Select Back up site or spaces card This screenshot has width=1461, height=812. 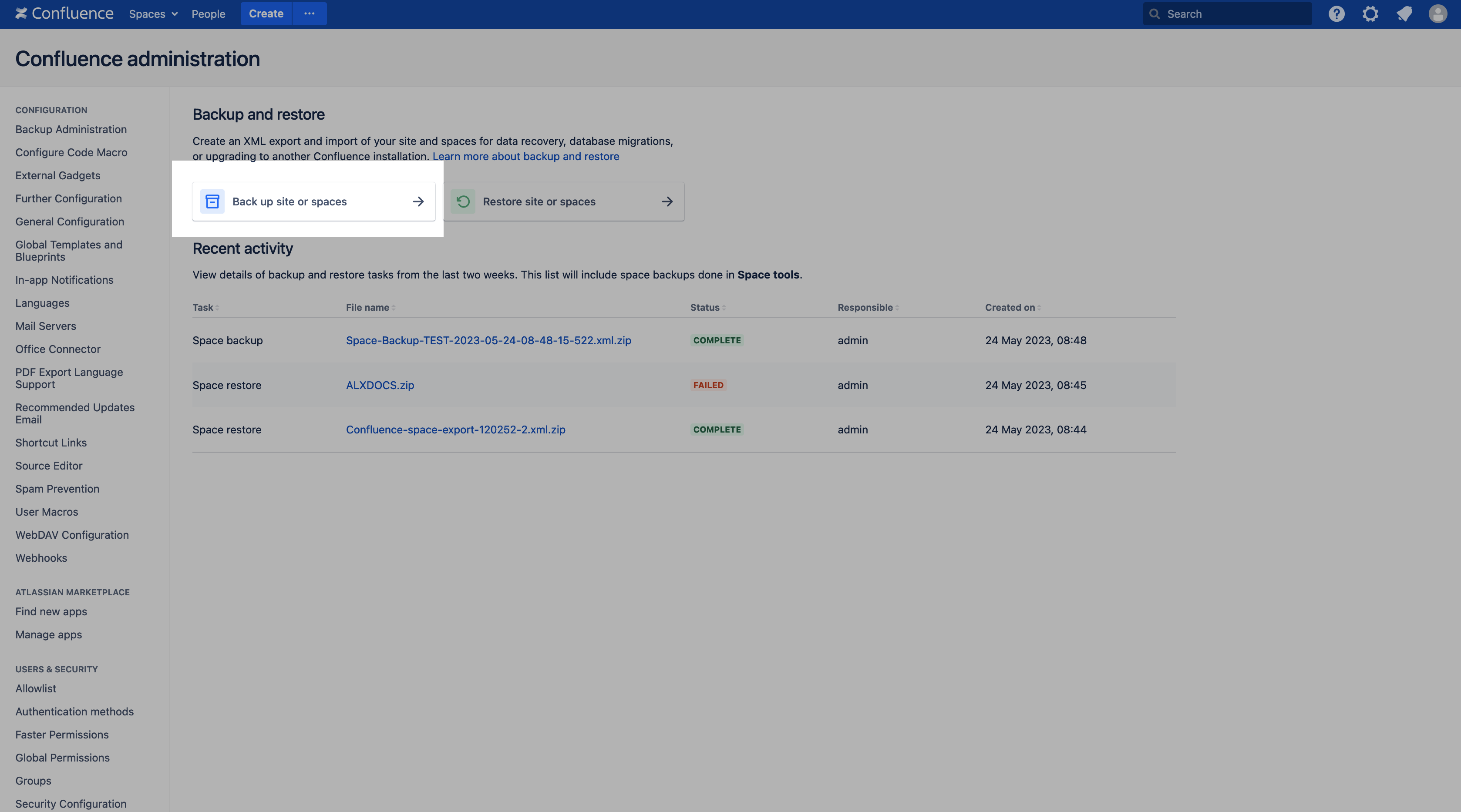(x=313, y=201)
